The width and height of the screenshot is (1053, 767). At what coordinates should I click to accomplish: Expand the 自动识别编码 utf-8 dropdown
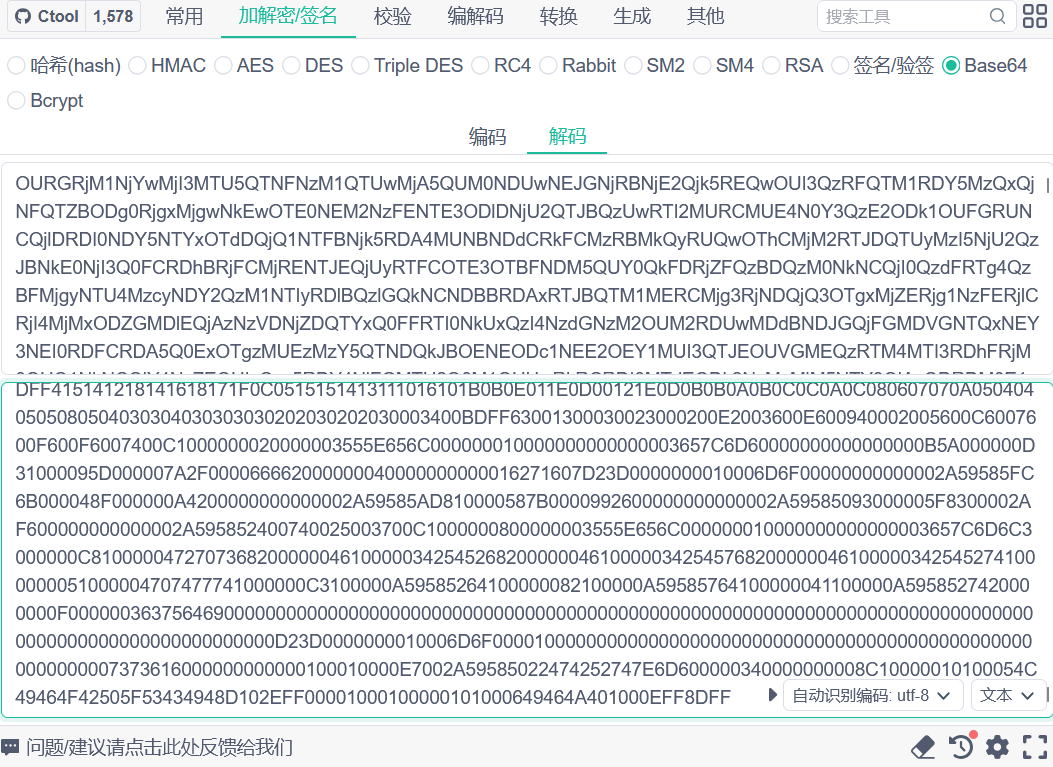coord(872,695)
